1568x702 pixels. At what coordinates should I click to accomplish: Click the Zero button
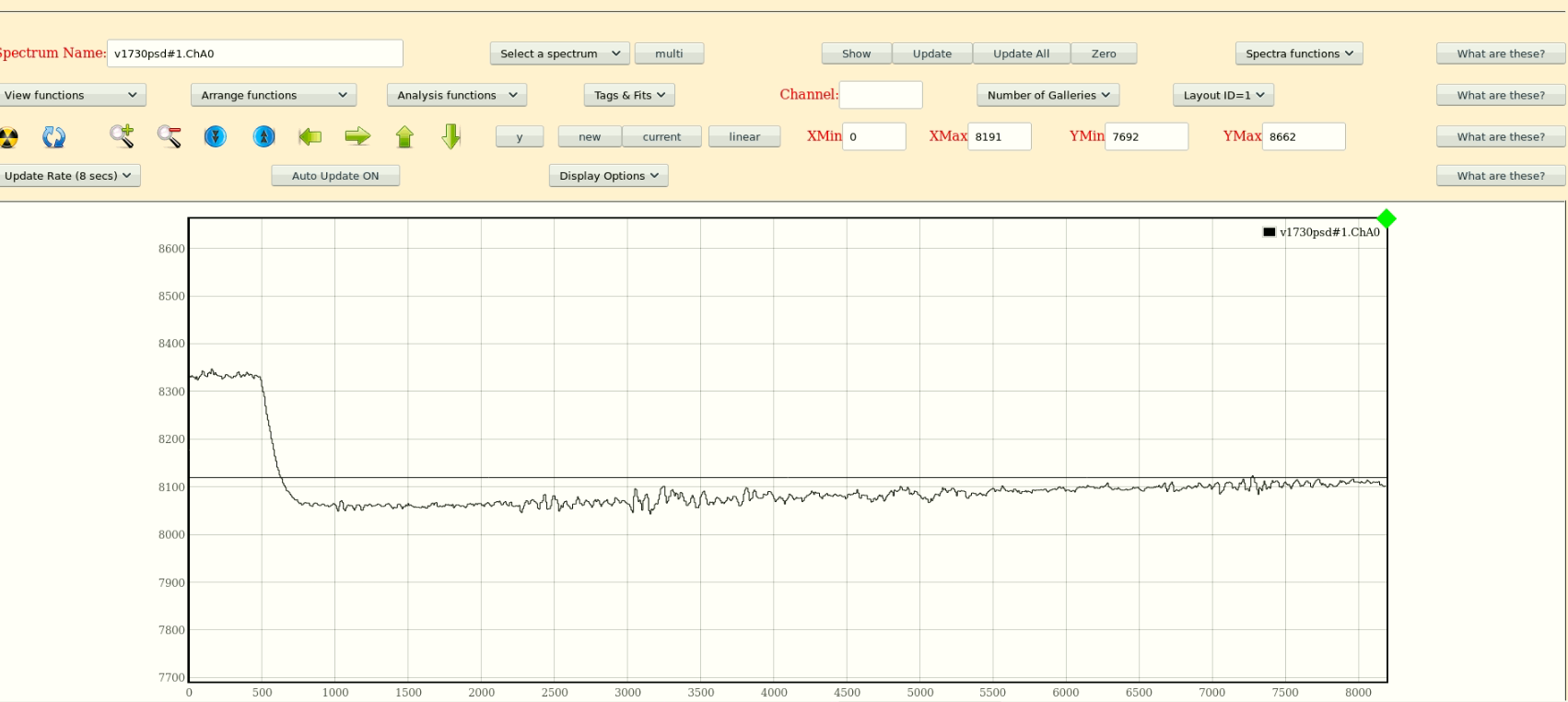(x=1104, y=53)
